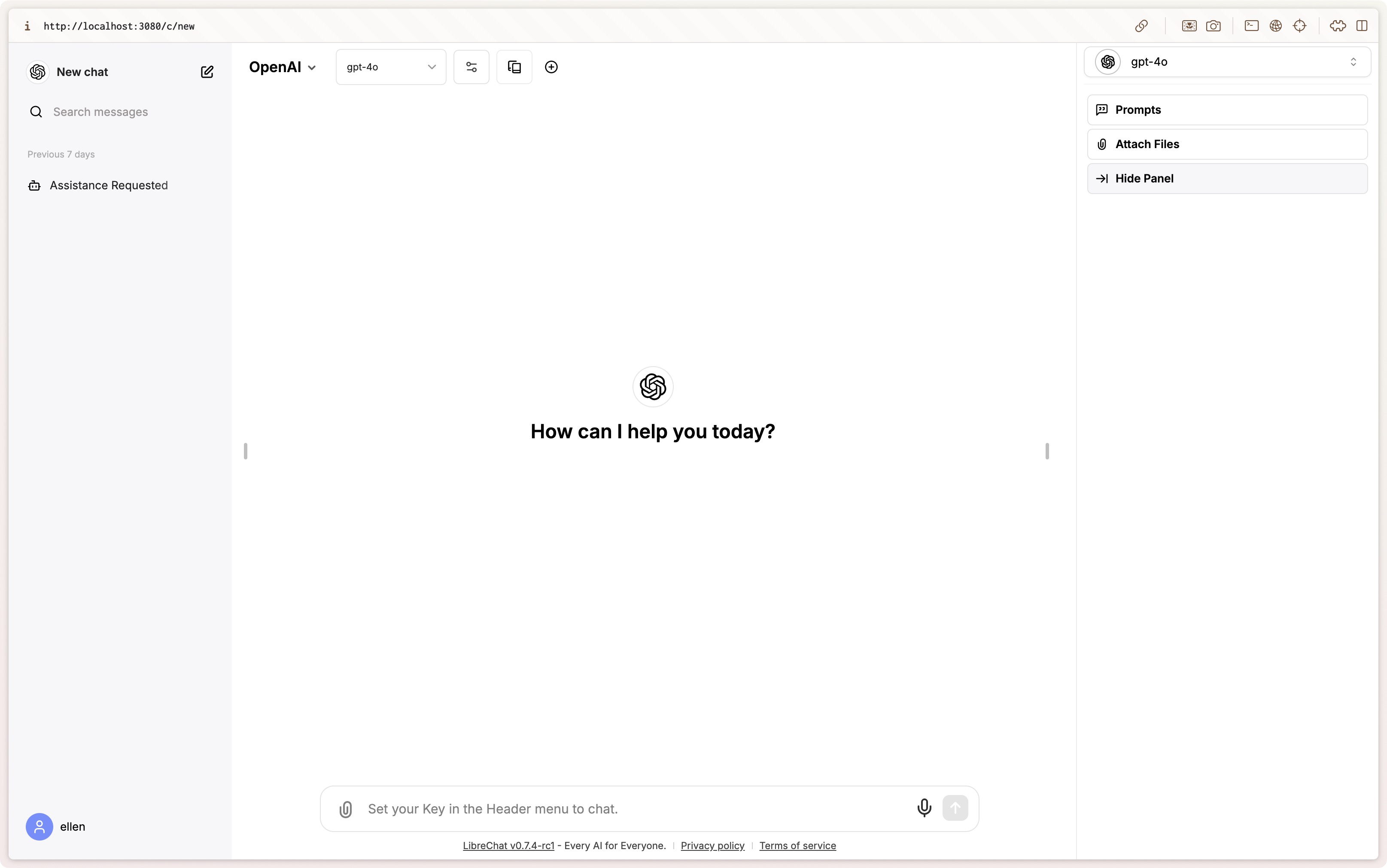Hide the right side panel

(1227, 179)
